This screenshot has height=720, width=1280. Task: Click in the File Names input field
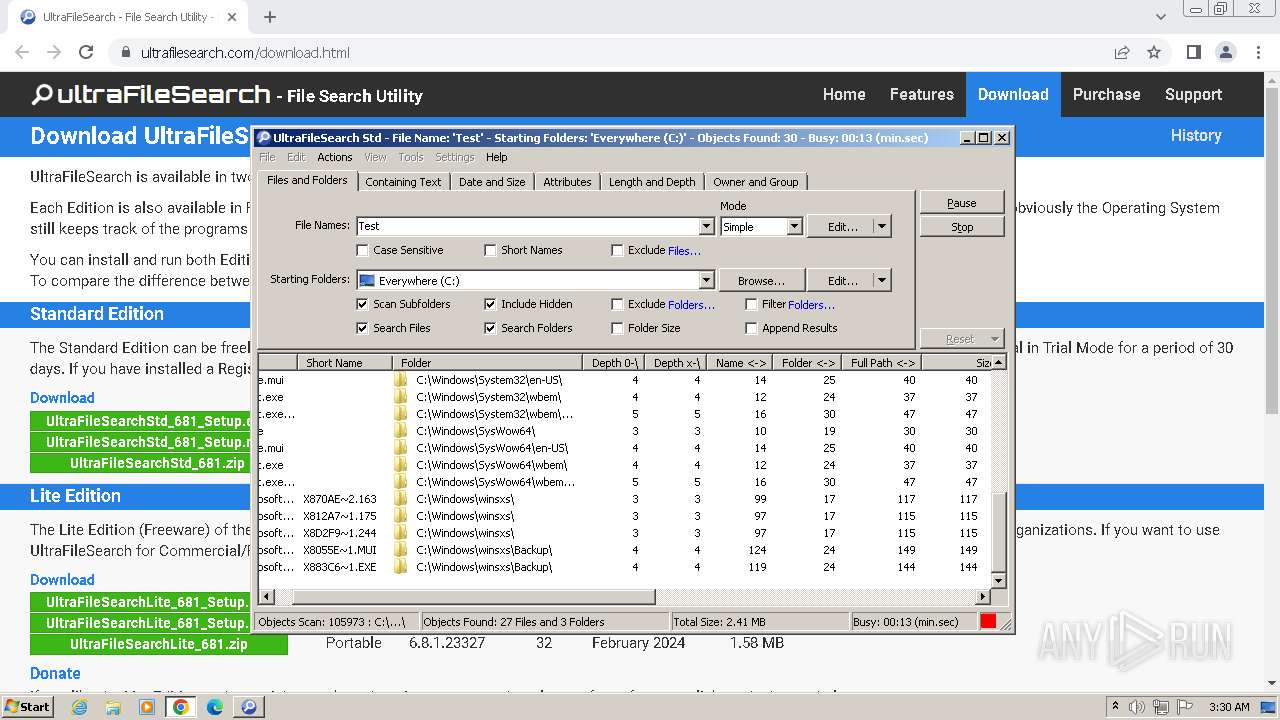pyautogui.click(x=527, y=227)
